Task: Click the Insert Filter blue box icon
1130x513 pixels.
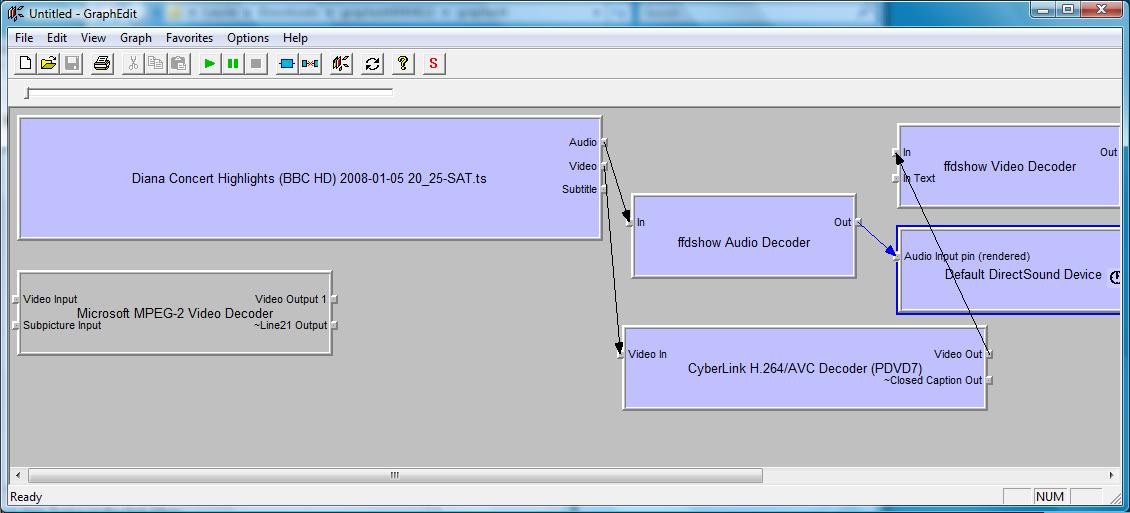Action: pos(287,63)
